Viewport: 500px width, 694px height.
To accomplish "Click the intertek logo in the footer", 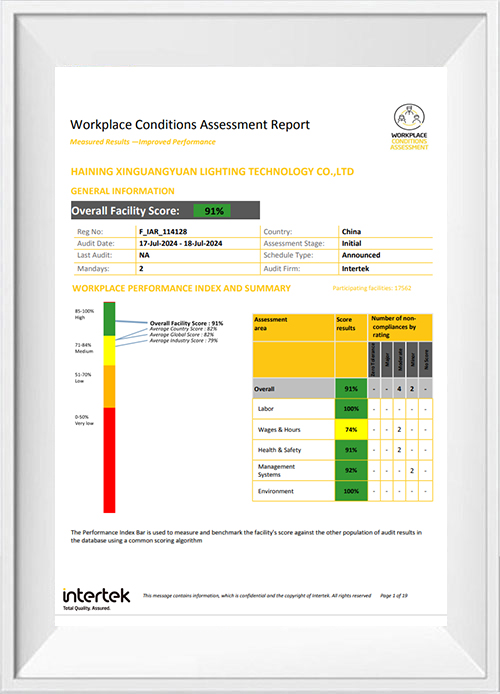I will point(96,599).
